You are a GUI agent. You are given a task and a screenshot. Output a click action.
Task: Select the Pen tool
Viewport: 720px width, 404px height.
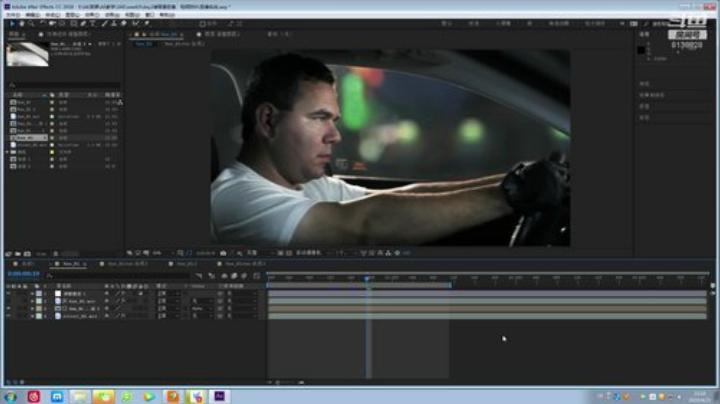pyautogui.click(x=83, y=23)
